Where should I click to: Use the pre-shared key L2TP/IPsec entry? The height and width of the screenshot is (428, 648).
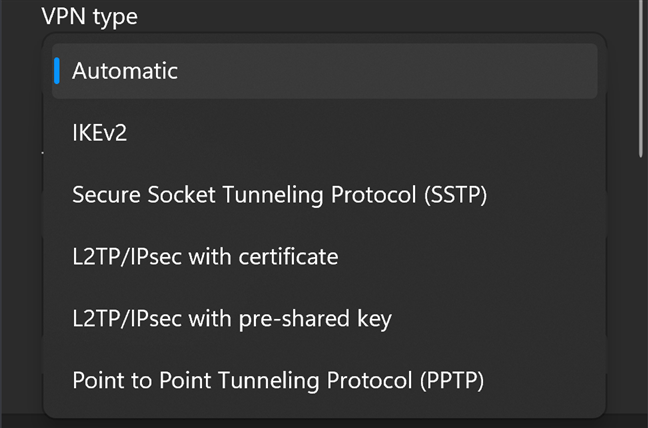pyautogui.click(x=324, y=319)
